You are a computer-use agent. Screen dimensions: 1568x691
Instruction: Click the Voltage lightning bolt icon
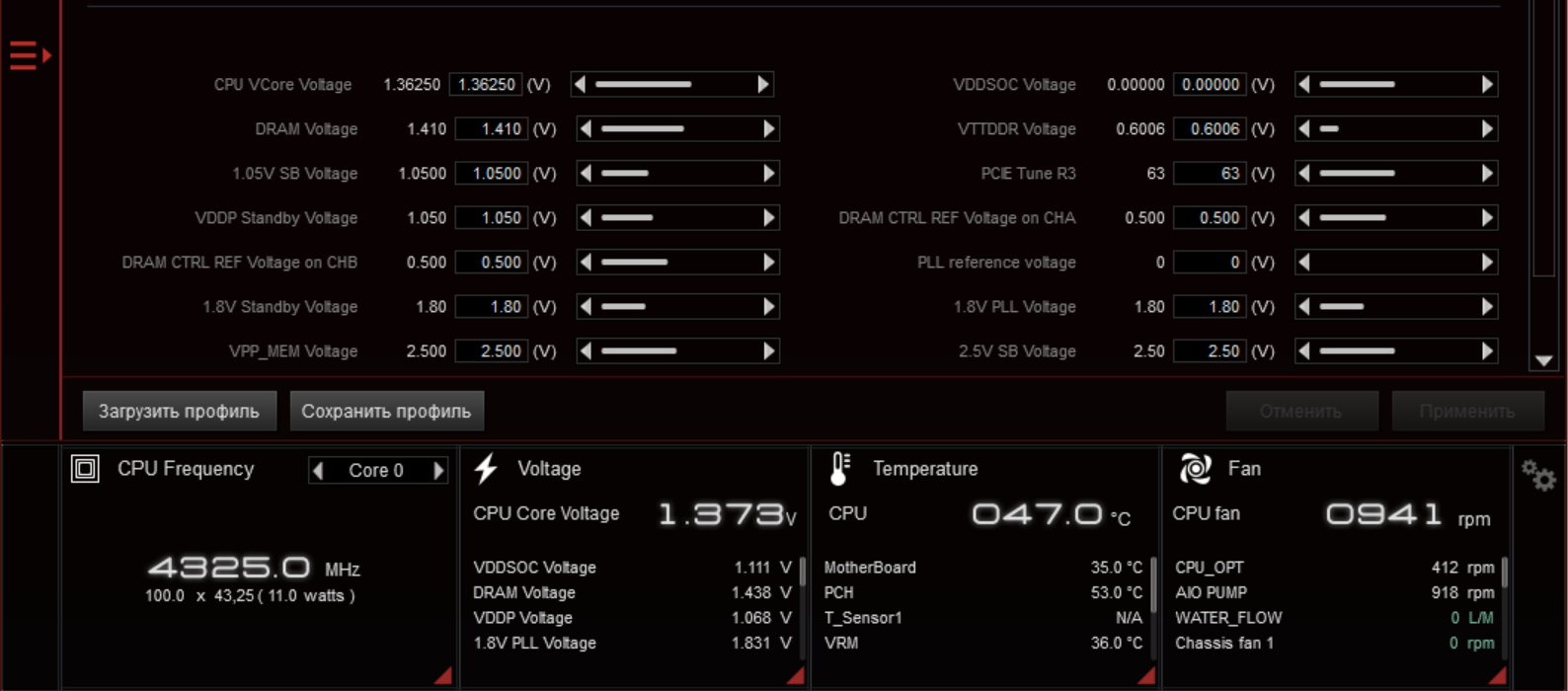point(486,469)
